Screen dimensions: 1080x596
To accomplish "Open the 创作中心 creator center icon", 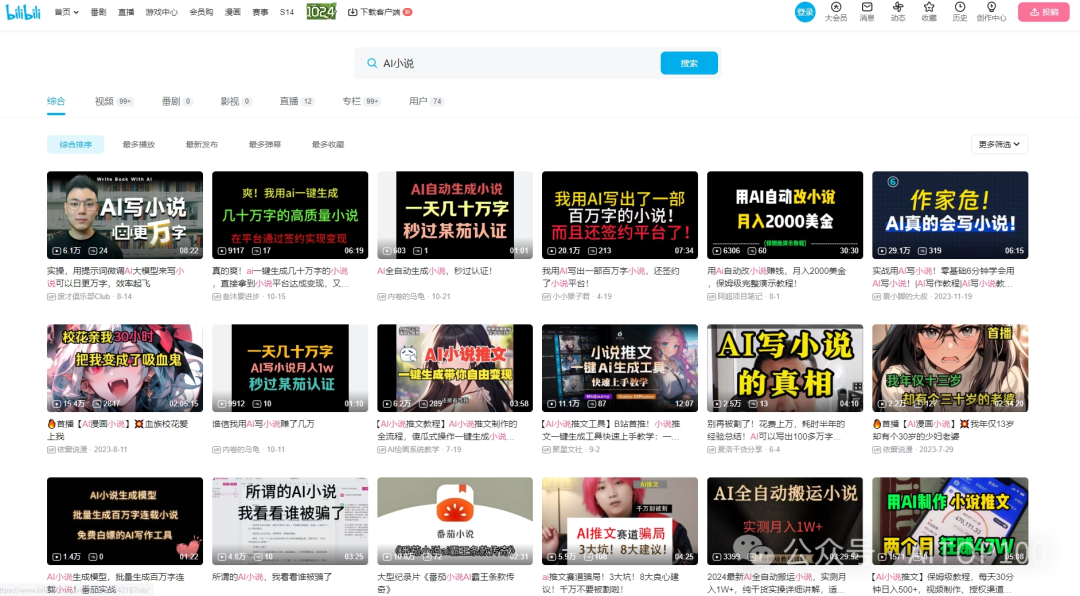I will (x=991, y=12).
